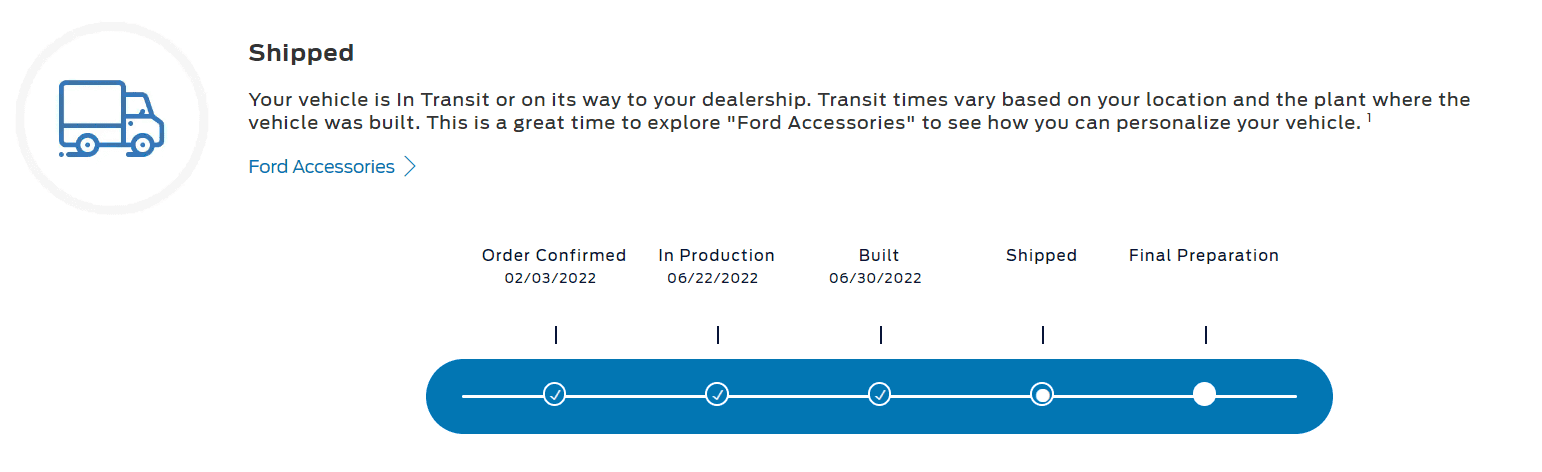The height and width of the screenshot is (472, 1542).
Task: Click the Built step label
Action: click(879, 255)
